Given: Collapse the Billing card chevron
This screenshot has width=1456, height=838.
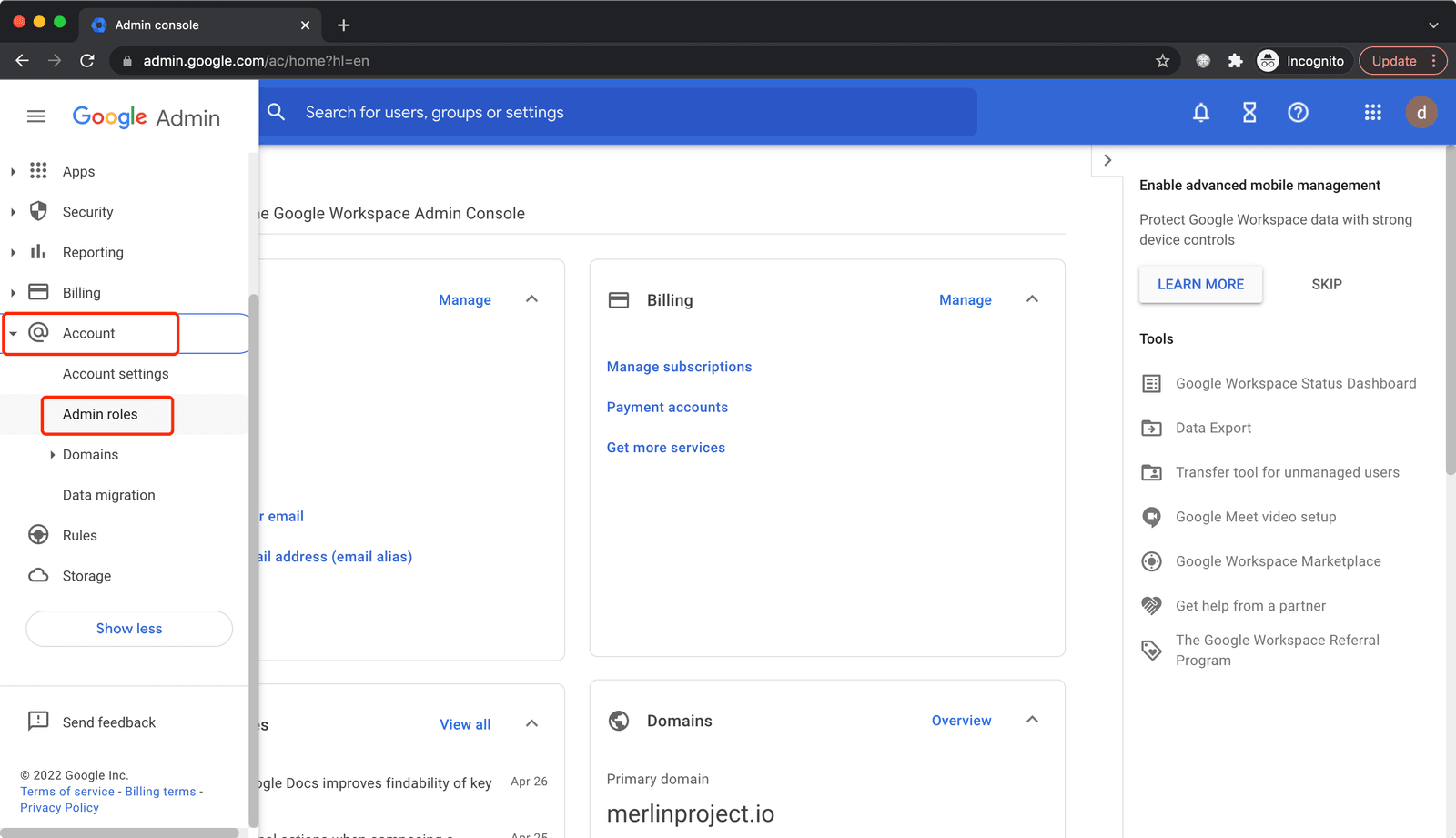Looking at the screenshot, I should click(1032, 299).
